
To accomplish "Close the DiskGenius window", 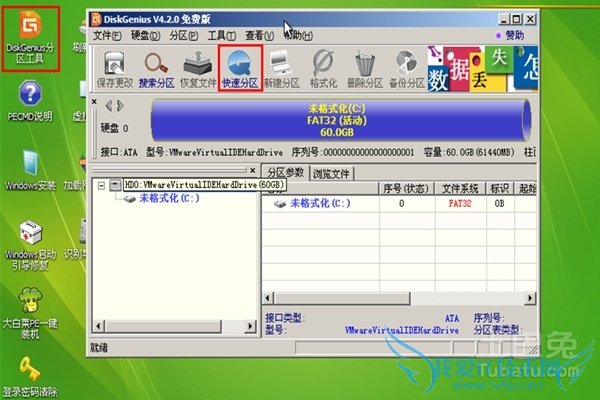I will coord(530,19).
